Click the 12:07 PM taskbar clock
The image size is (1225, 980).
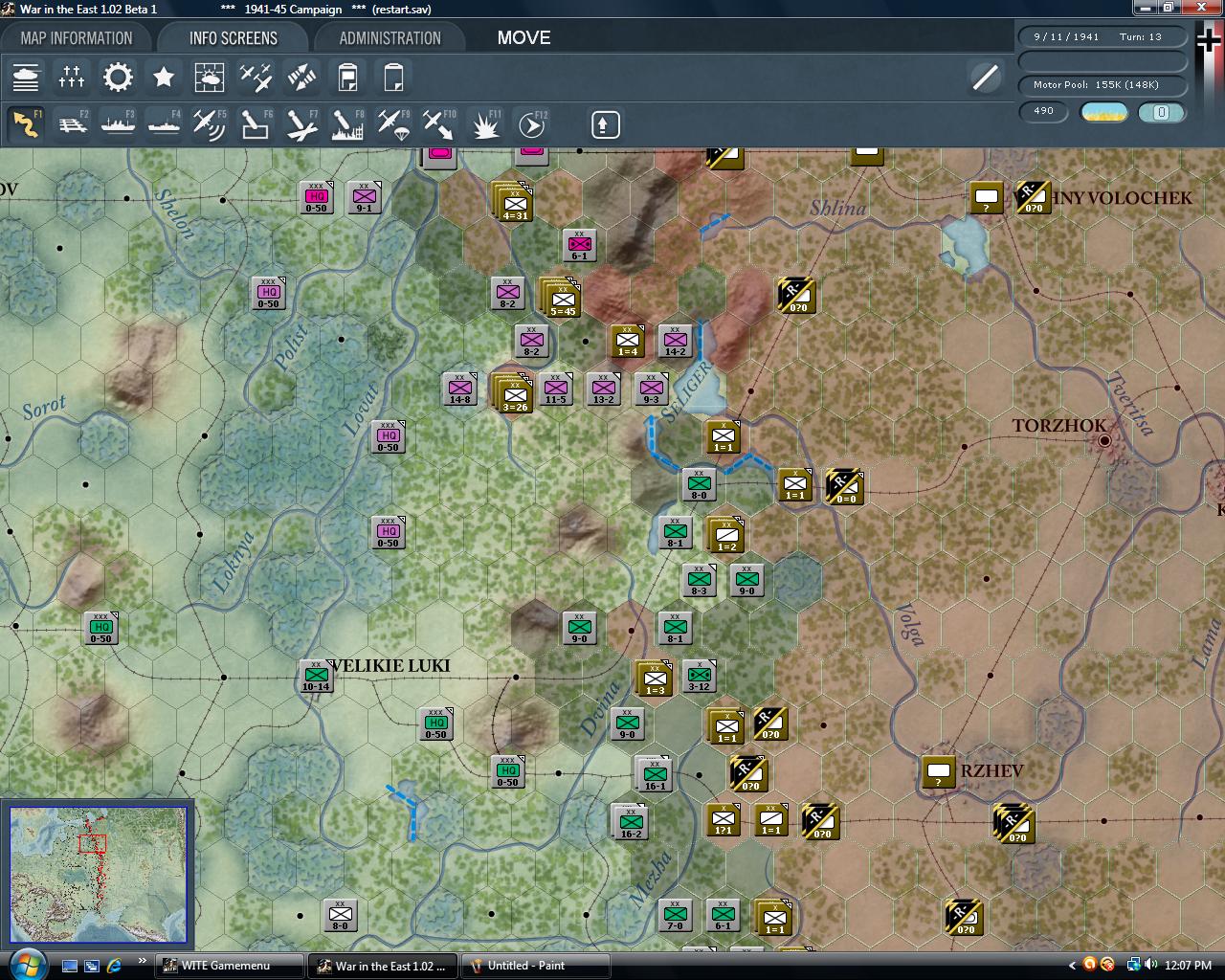coord(1190,966)
